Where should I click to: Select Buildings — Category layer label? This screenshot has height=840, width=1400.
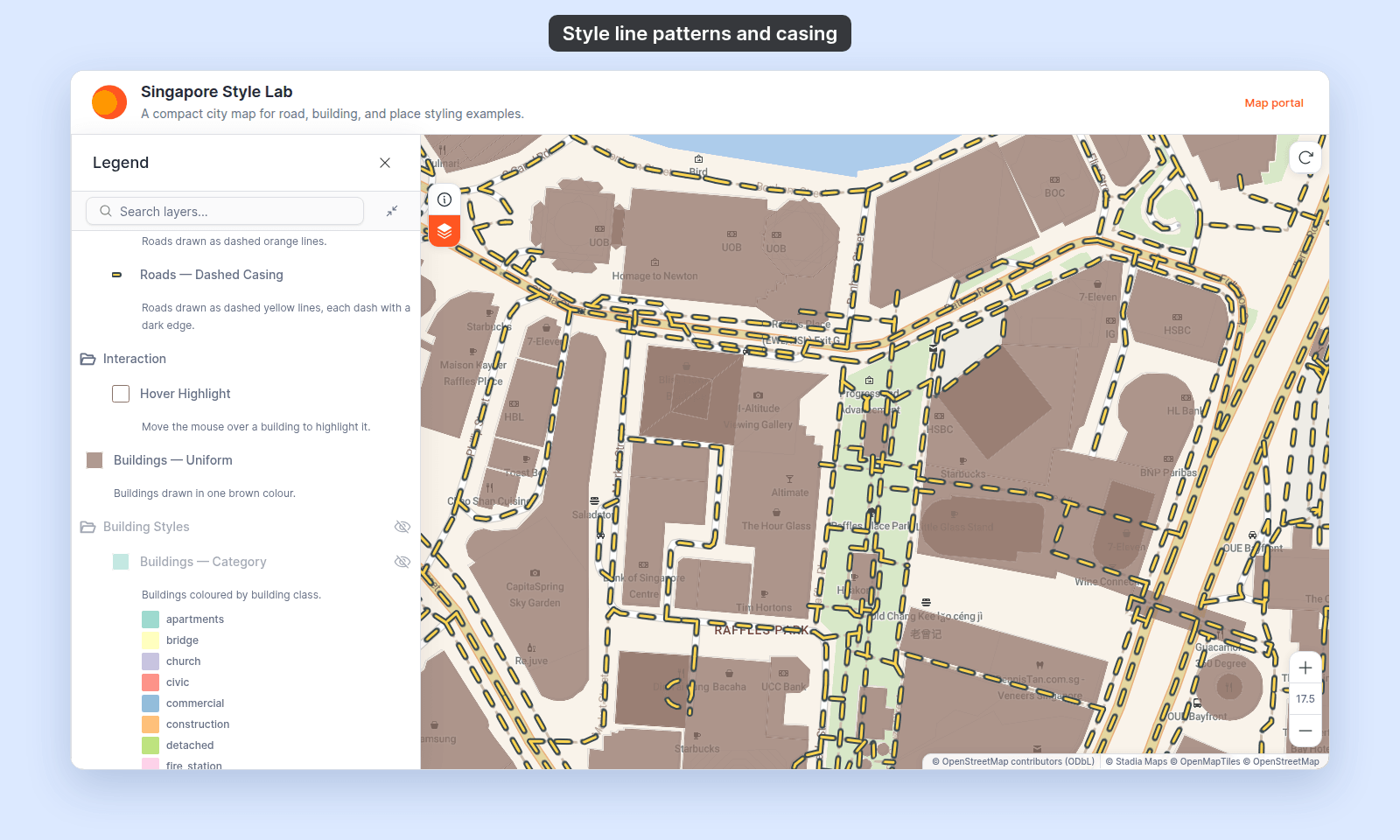coord(203,562)
